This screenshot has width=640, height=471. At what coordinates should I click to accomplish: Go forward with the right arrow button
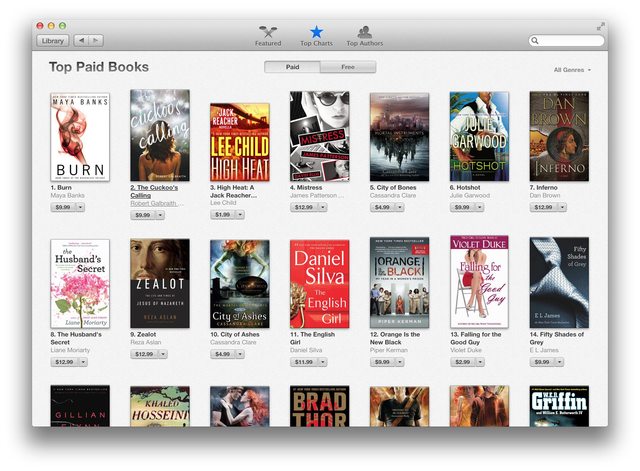pos(96,40)
